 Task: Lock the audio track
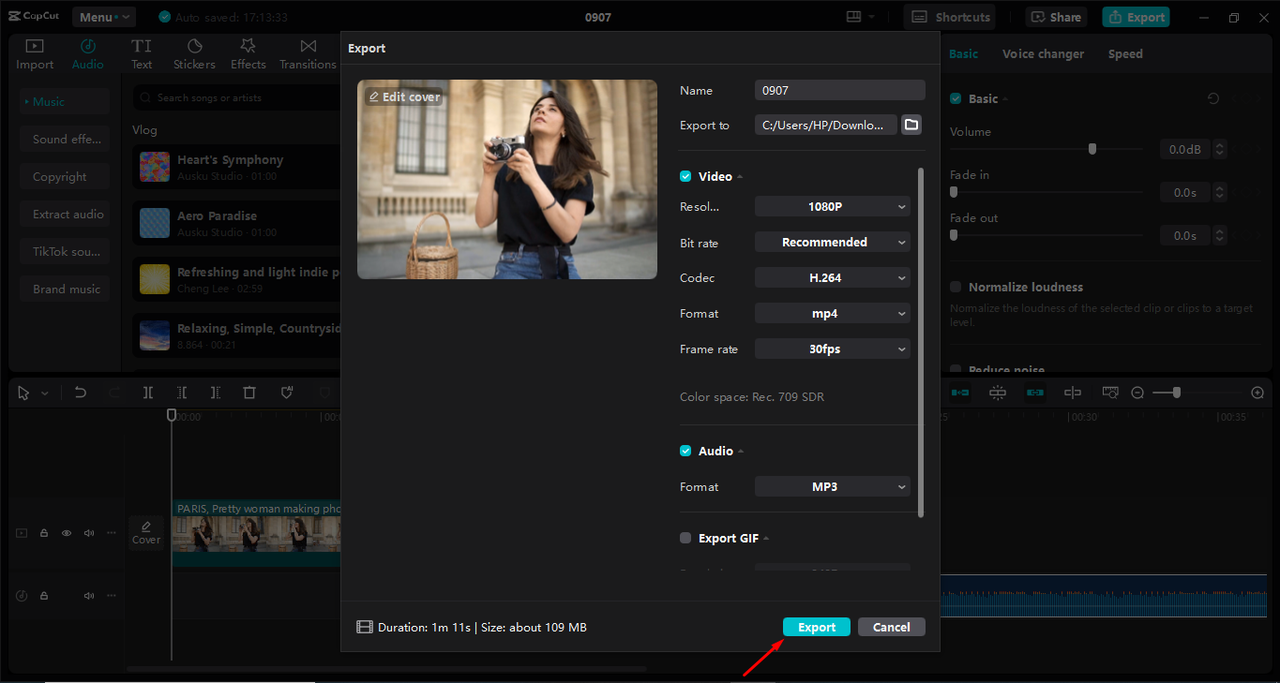pos(44,595)
